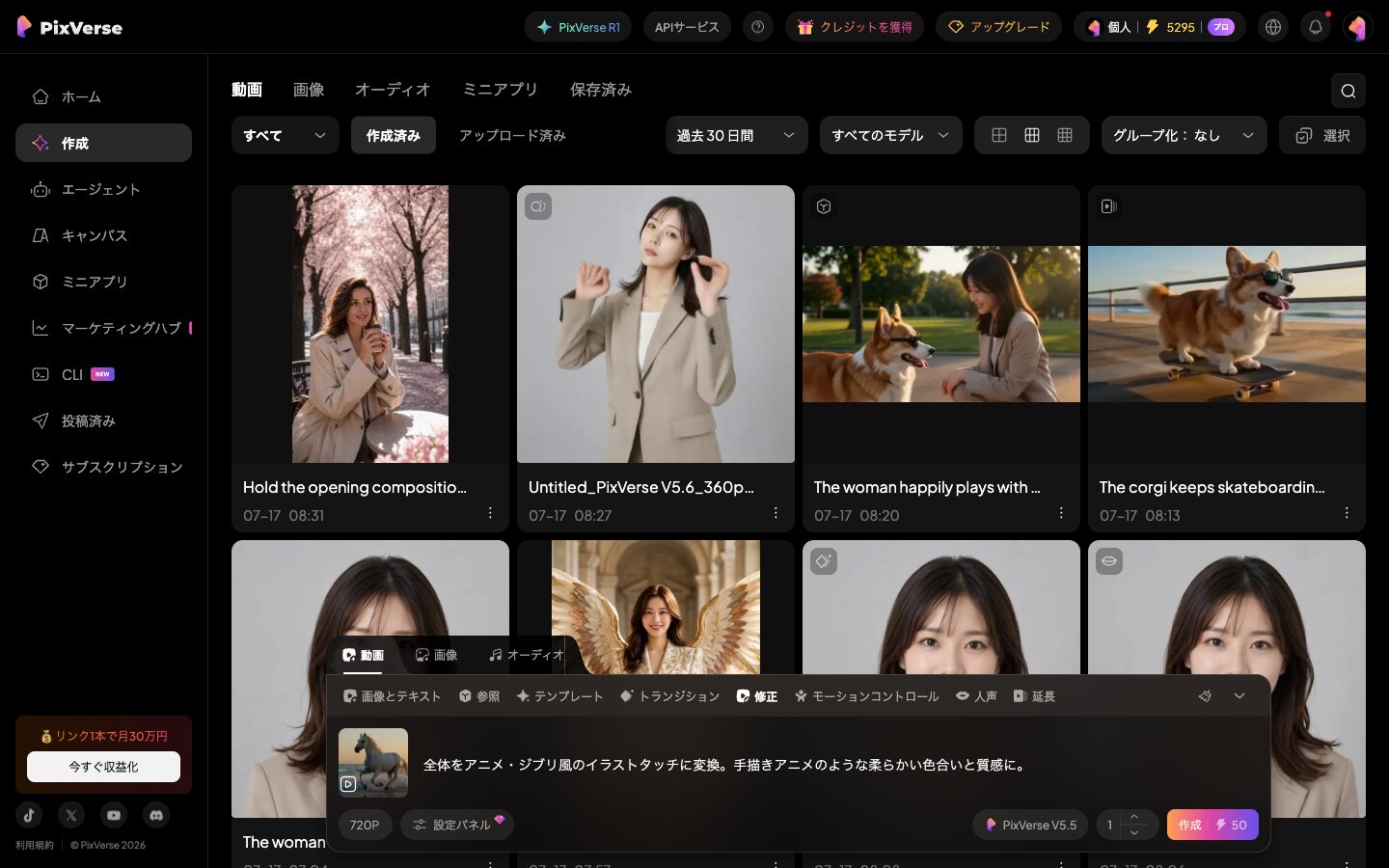Open the 720P resolution selector
This screenshot has width=1389, height=868.
(365, 825)
